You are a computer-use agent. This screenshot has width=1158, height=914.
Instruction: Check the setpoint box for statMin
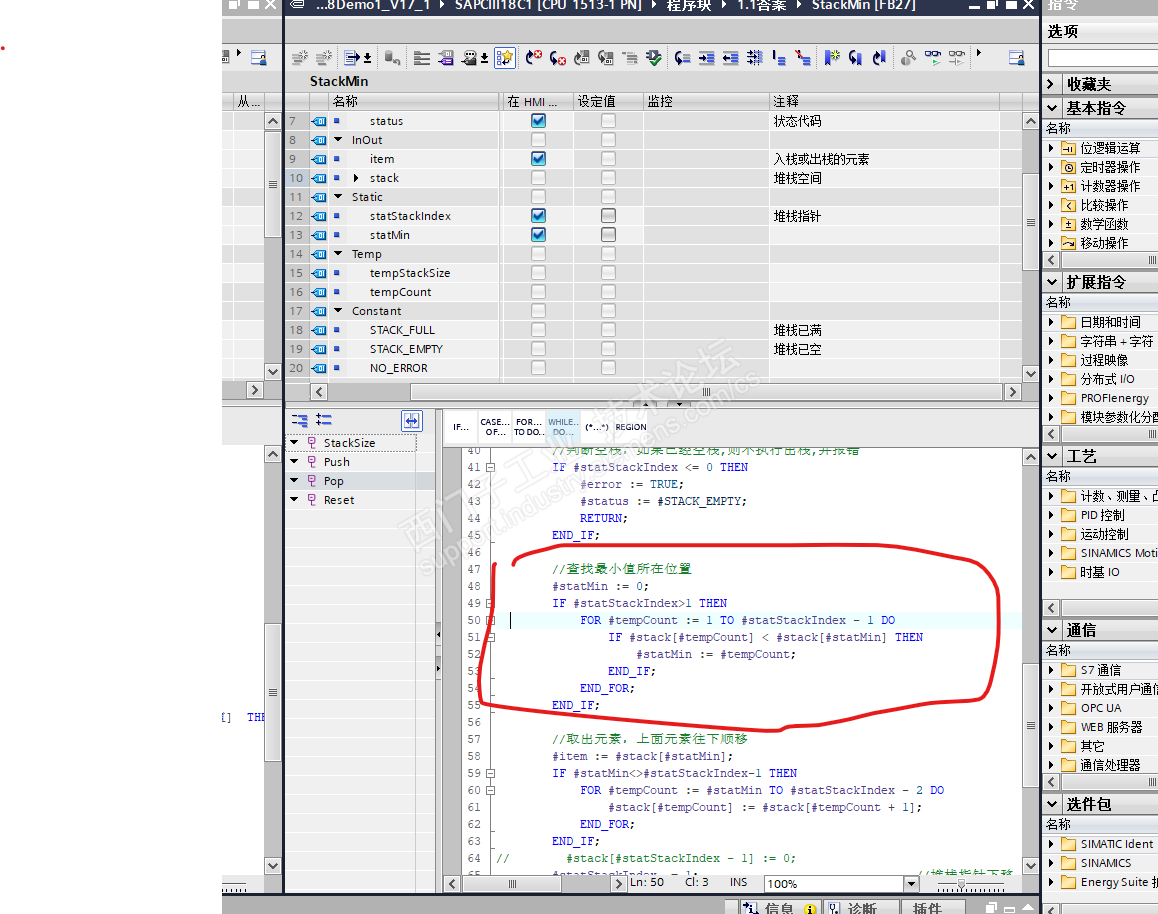click(x=608, y=235)
